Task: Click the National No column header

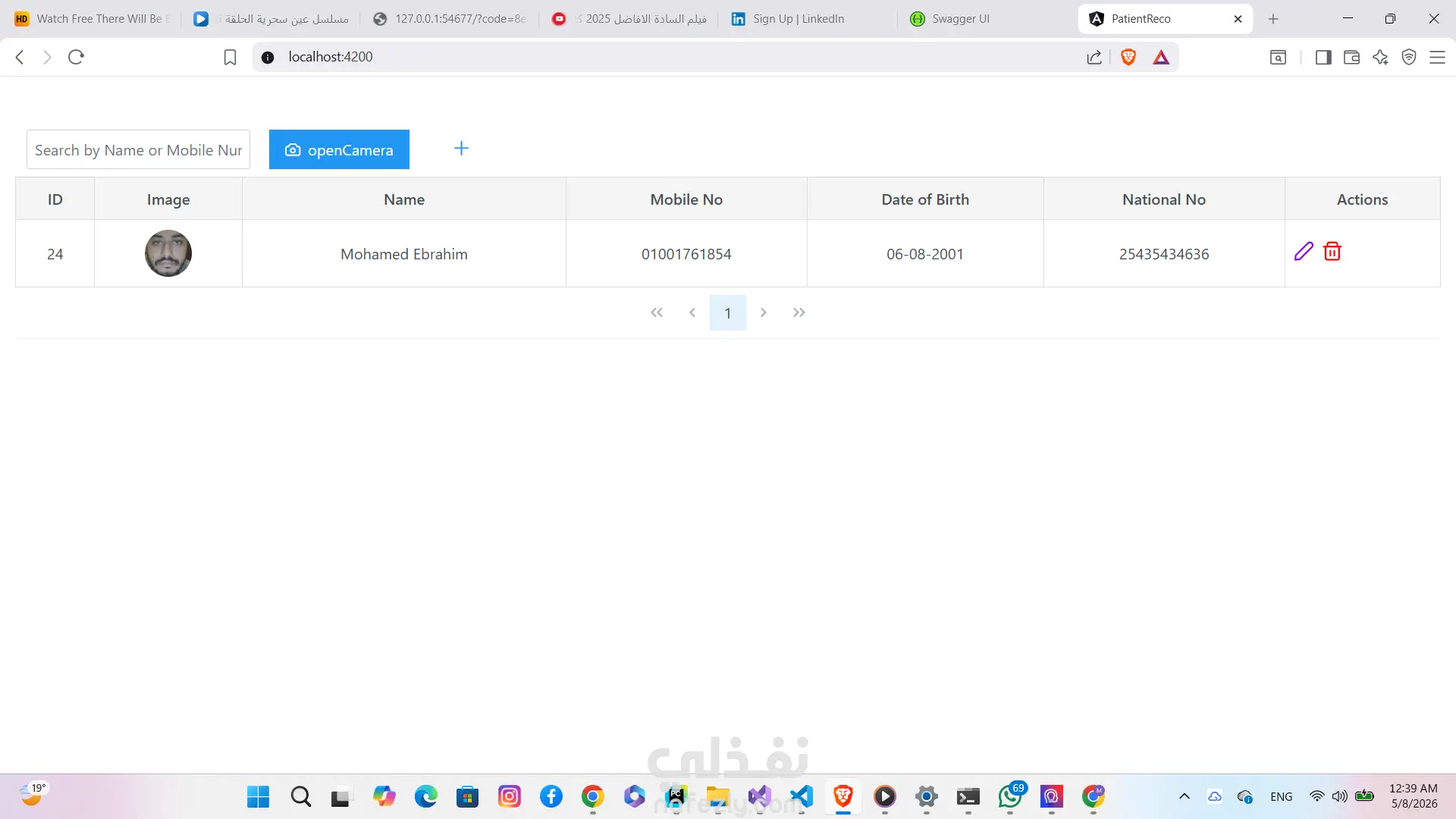Action: (x=1164, y=199)
